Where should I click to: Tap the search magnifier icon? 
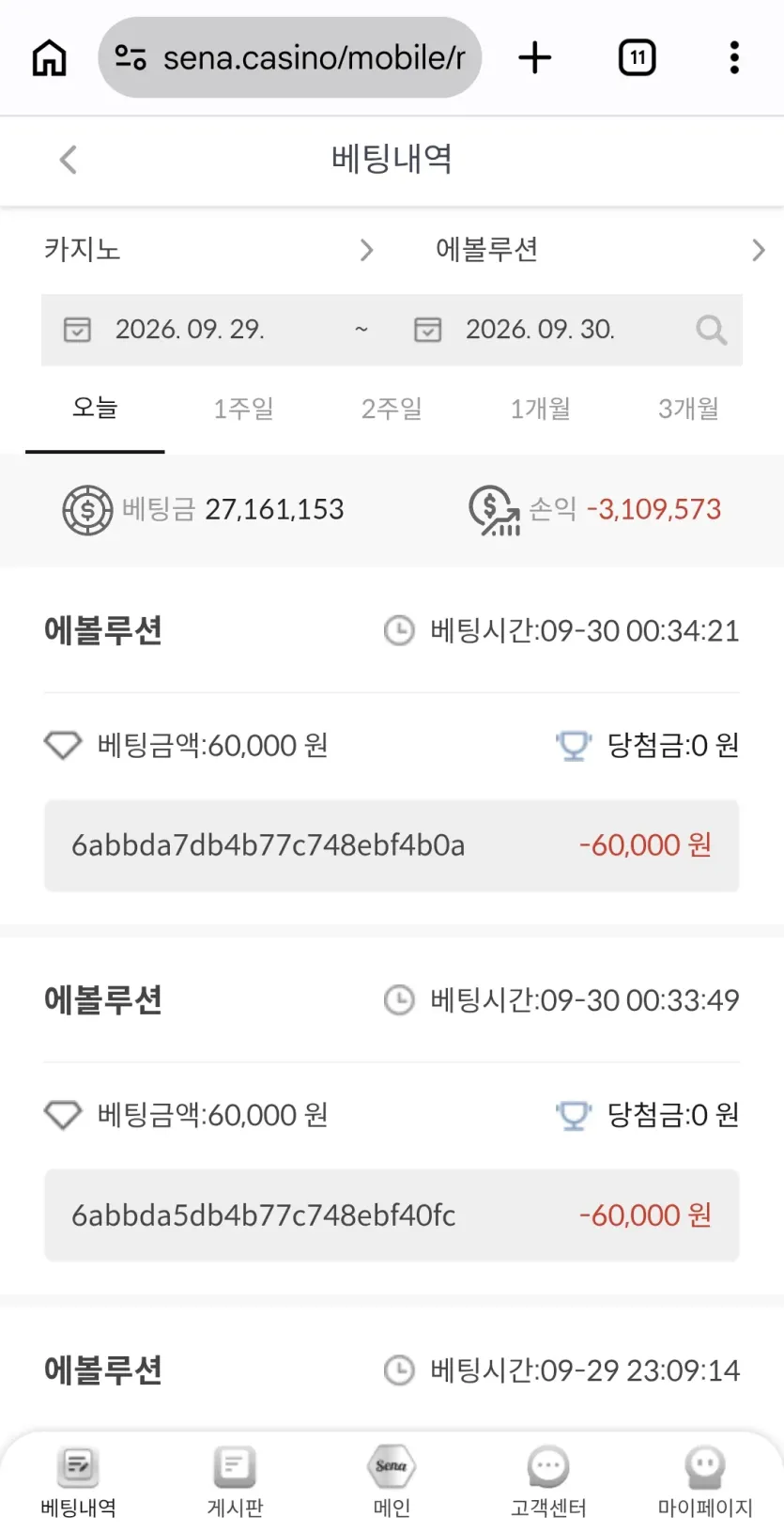pyautogui.click(x=711, y=330)
